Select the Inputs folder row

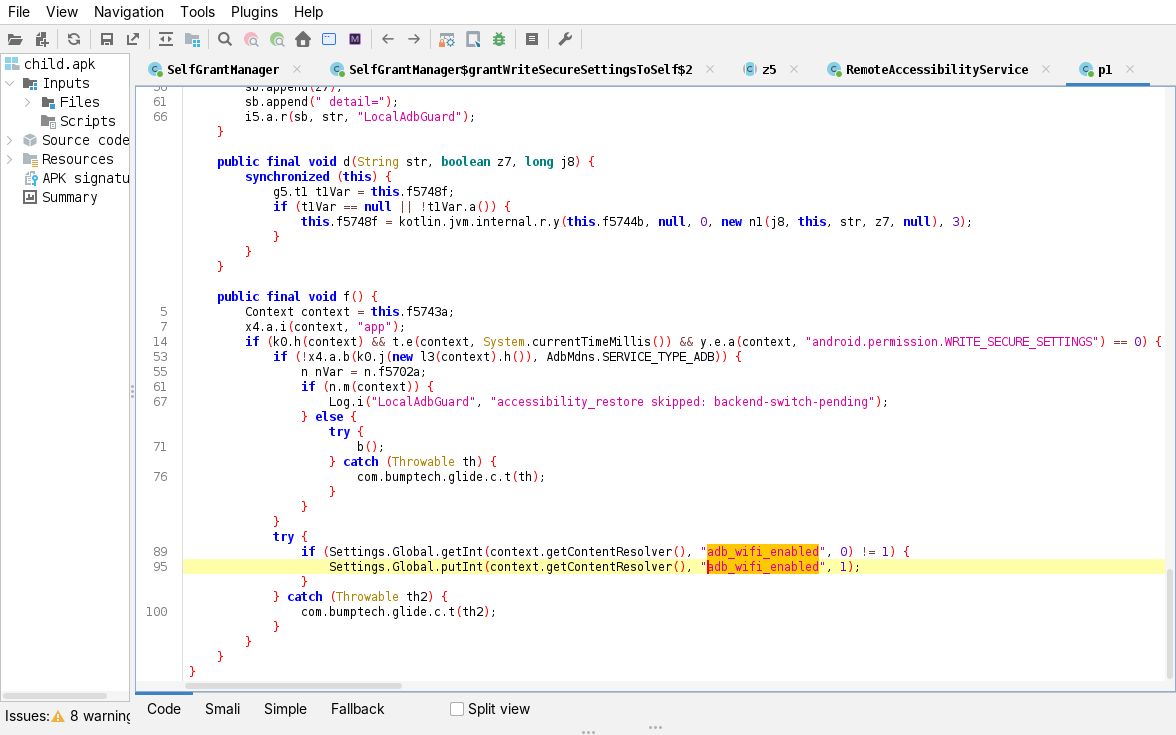(65, 83)
